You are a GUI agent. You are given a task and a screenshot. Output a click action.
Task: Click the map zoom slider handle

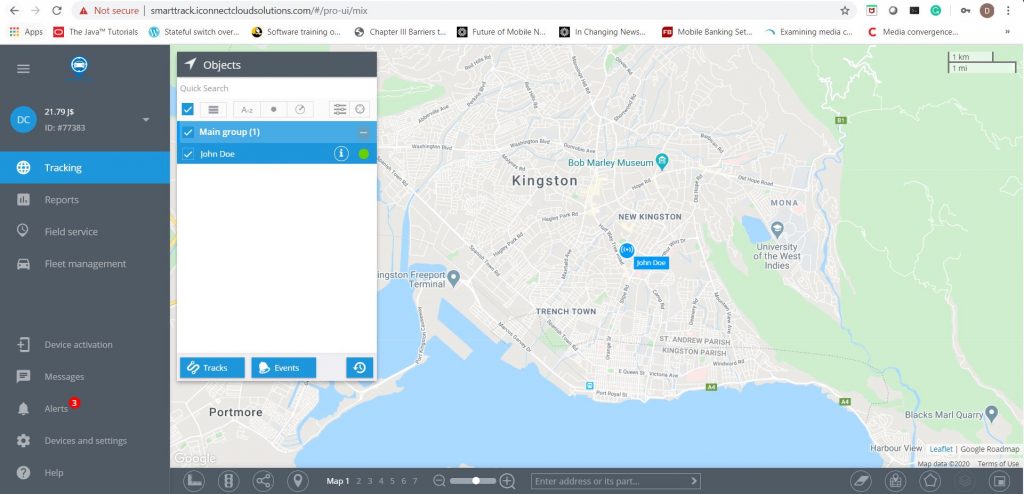[477, 481]
